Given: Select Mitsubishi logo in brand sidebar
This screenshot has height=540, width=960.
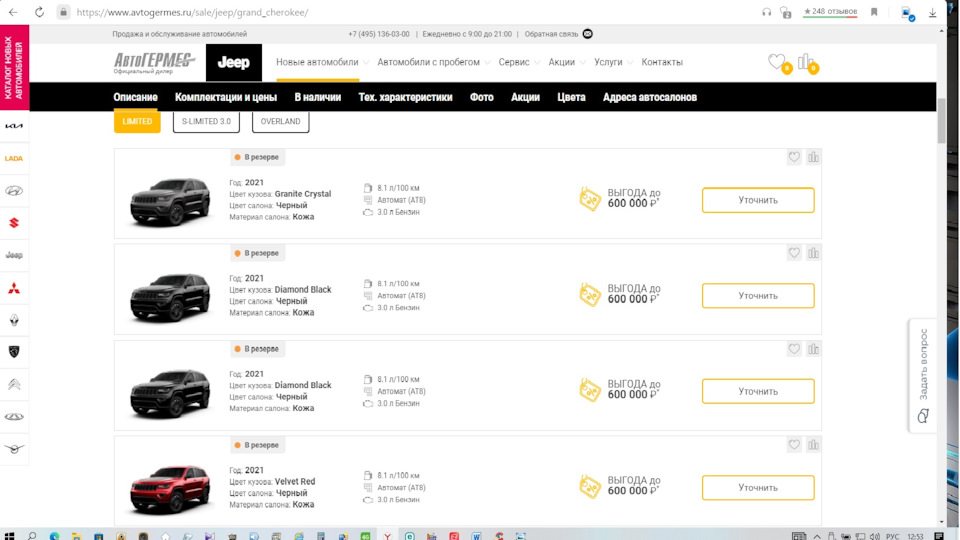Looking at the screenshot, I should pos(14,288).
